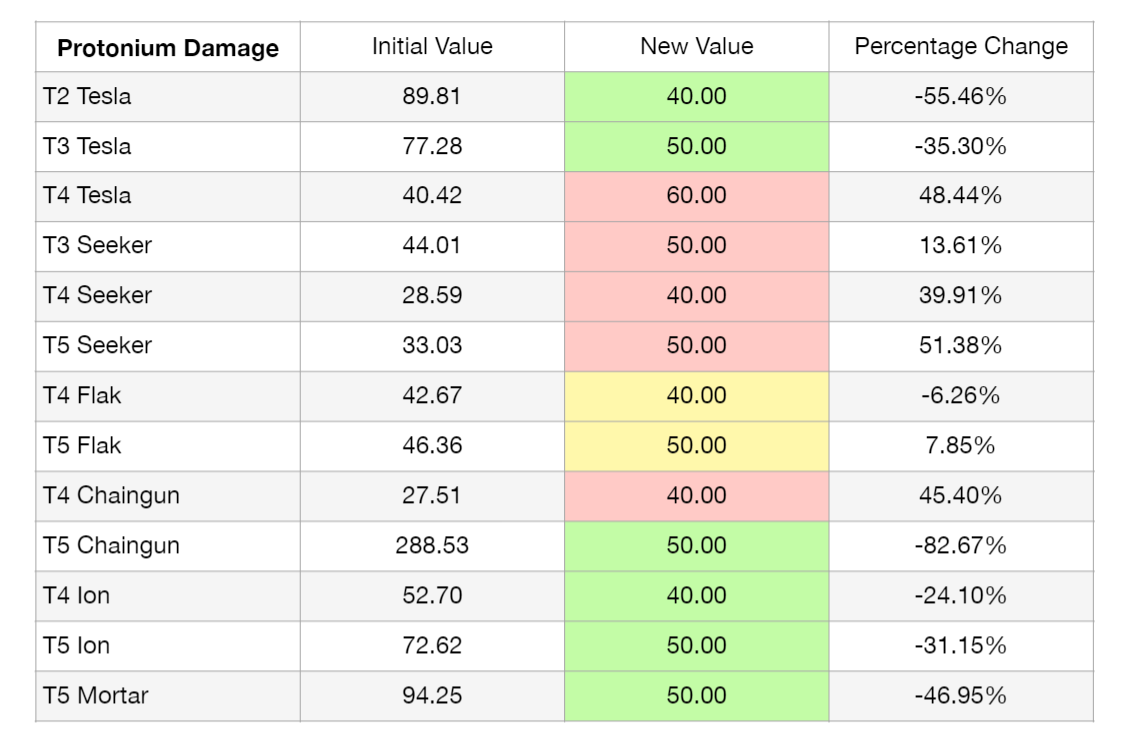This screenshot has width=1130, height=739.
Task: Click the T5 Seeker row label
Action: [x=97, y=346]
